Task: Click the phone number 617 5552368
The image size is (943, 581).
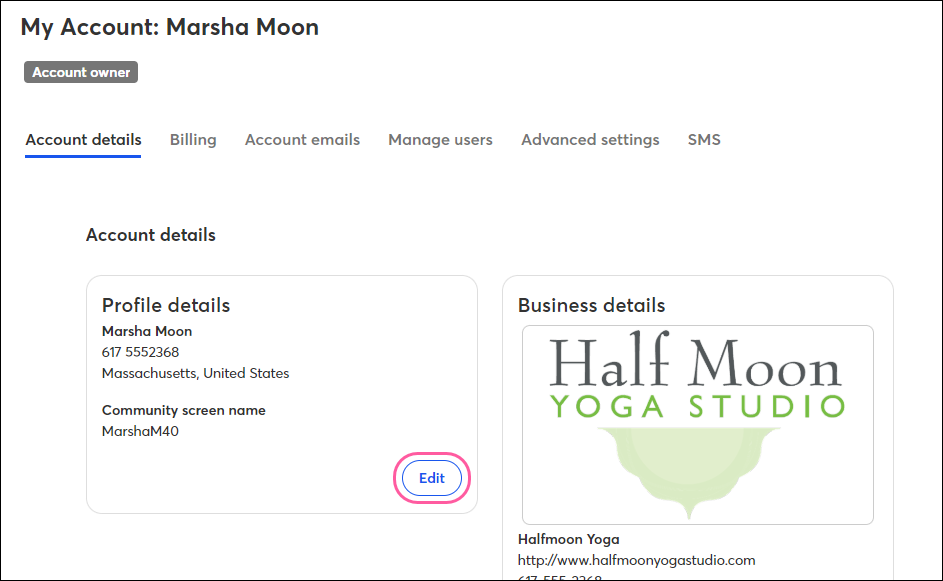Action: pyautogui.click(x=140, y=352)
